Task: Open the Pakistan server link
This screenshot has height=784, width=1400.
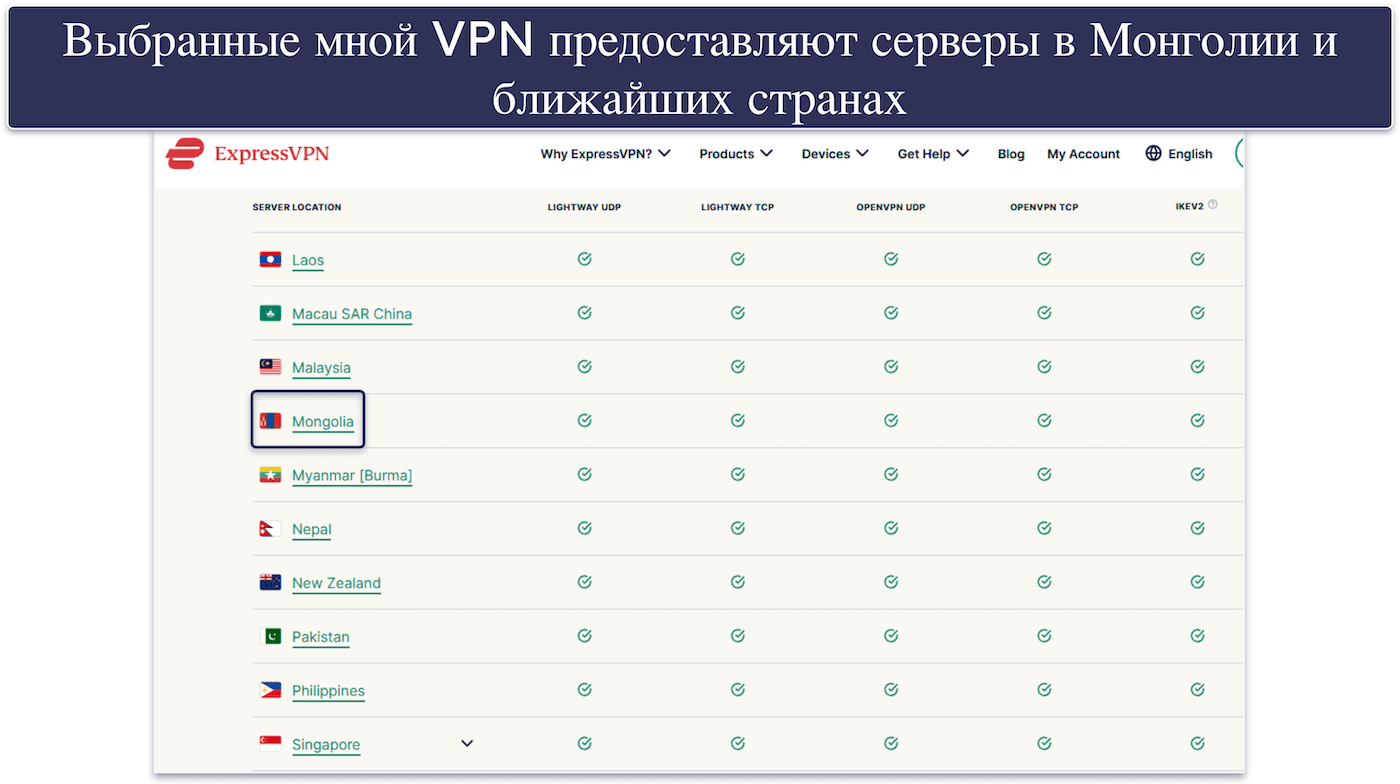Action: pyautogui.click(x=320, y=637)
